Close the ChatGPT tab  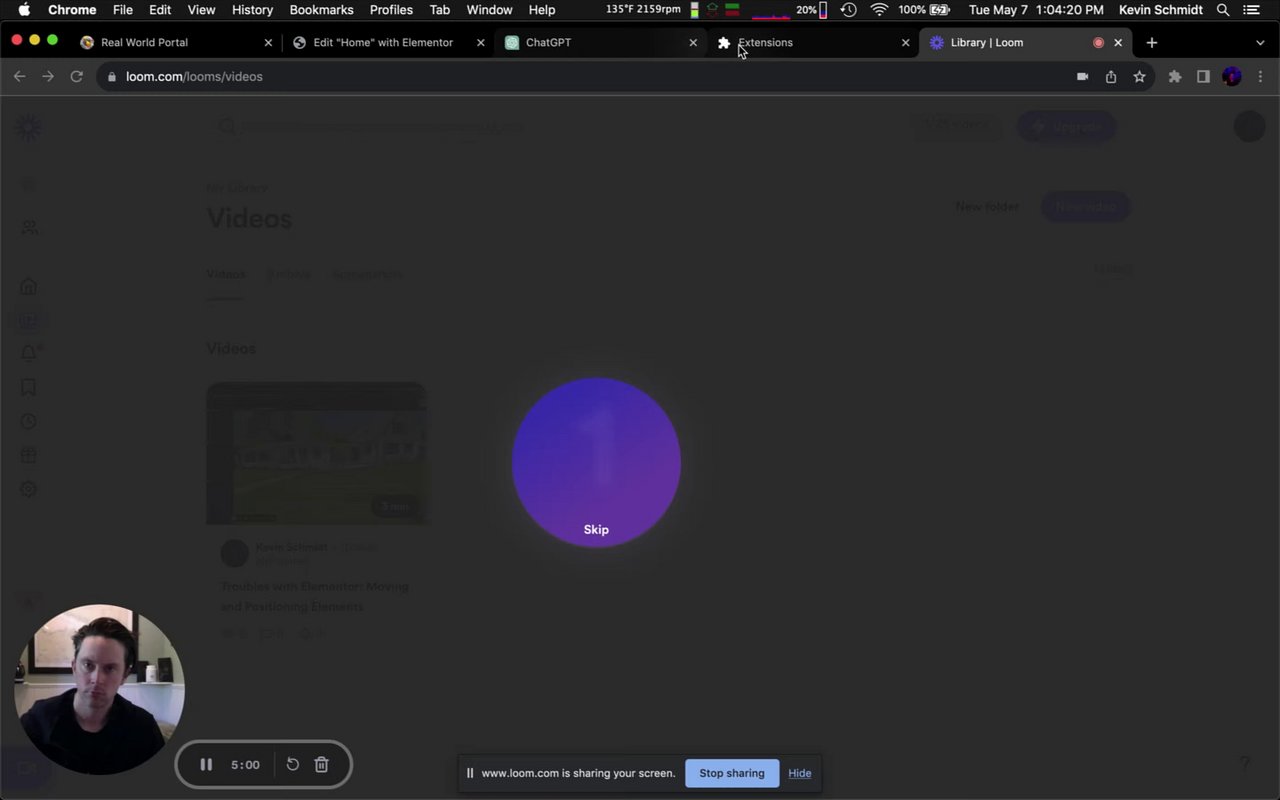[693, 43]
